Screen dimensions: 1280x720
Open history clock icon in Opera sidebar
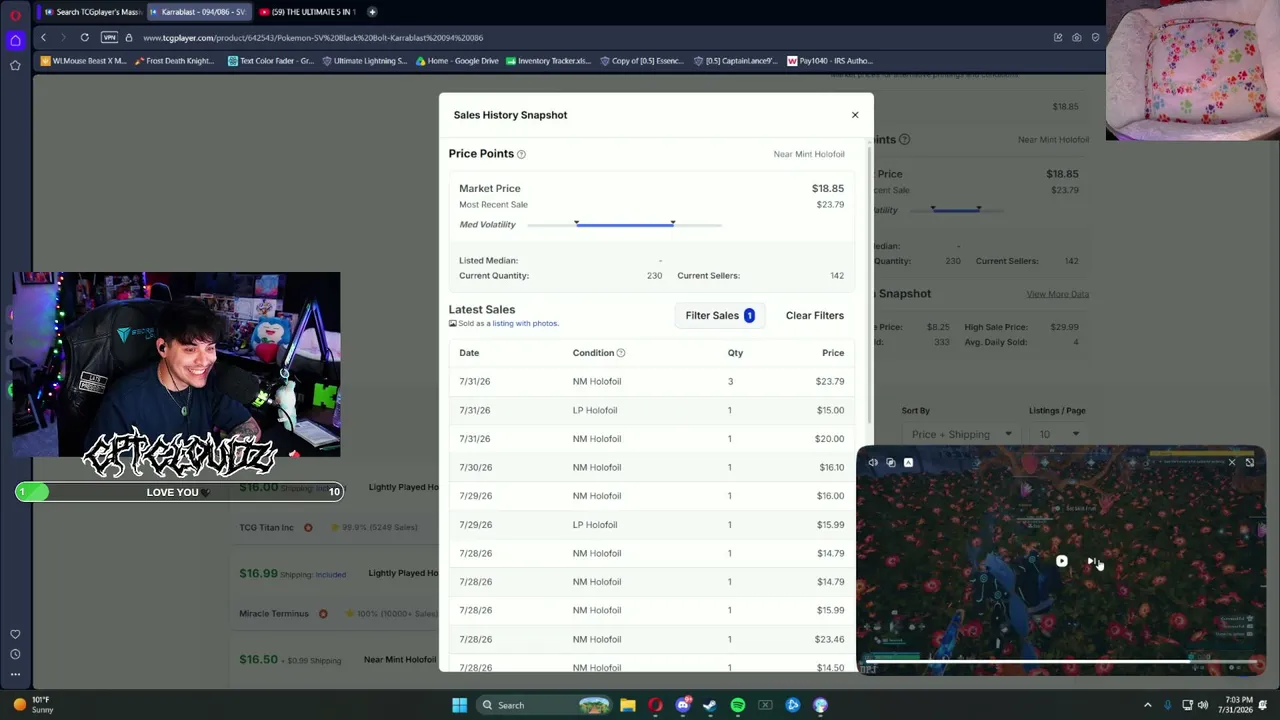15,654
